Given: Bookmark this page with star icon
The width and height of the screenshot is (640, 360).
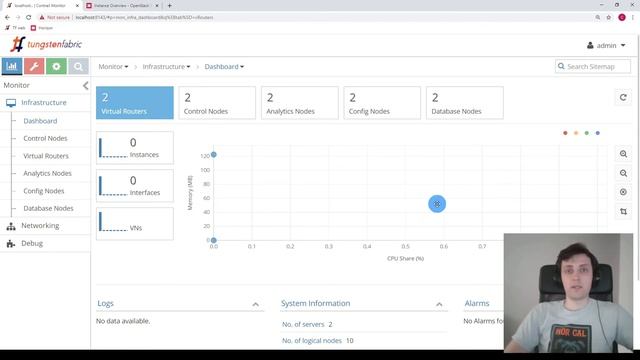Looking at the screenshot, I should click(x=609, y=17).
